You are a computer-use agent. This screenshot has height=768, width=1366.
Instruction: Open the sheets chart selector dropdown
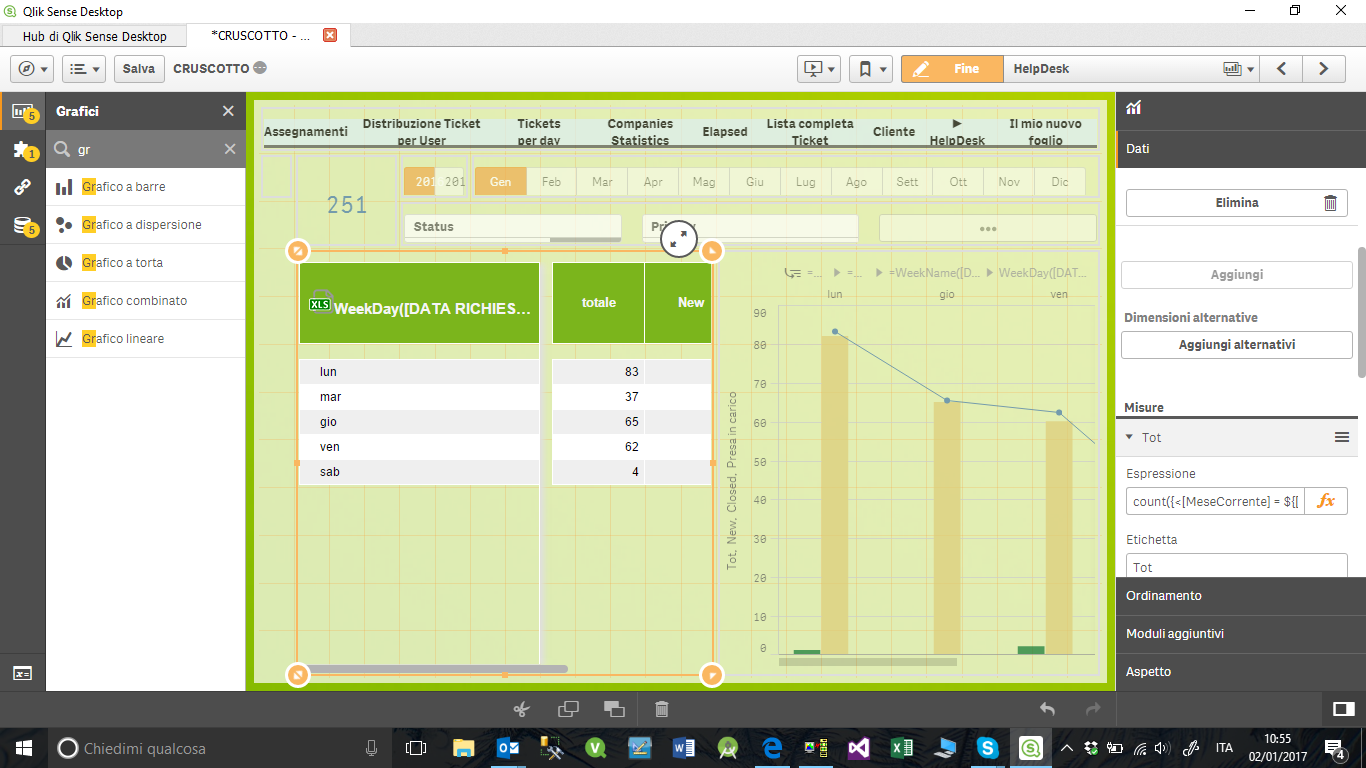click(1238, 69)
